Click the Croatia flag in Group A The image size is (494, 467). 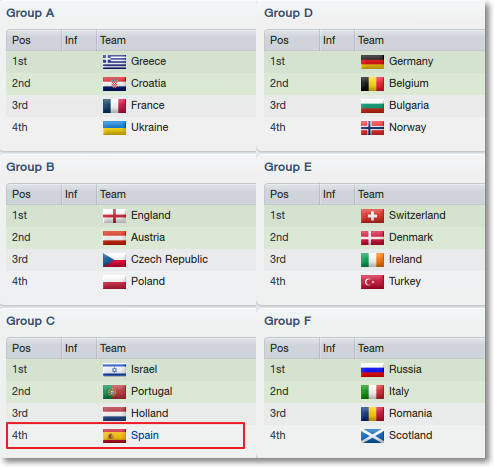pos(114,84)
